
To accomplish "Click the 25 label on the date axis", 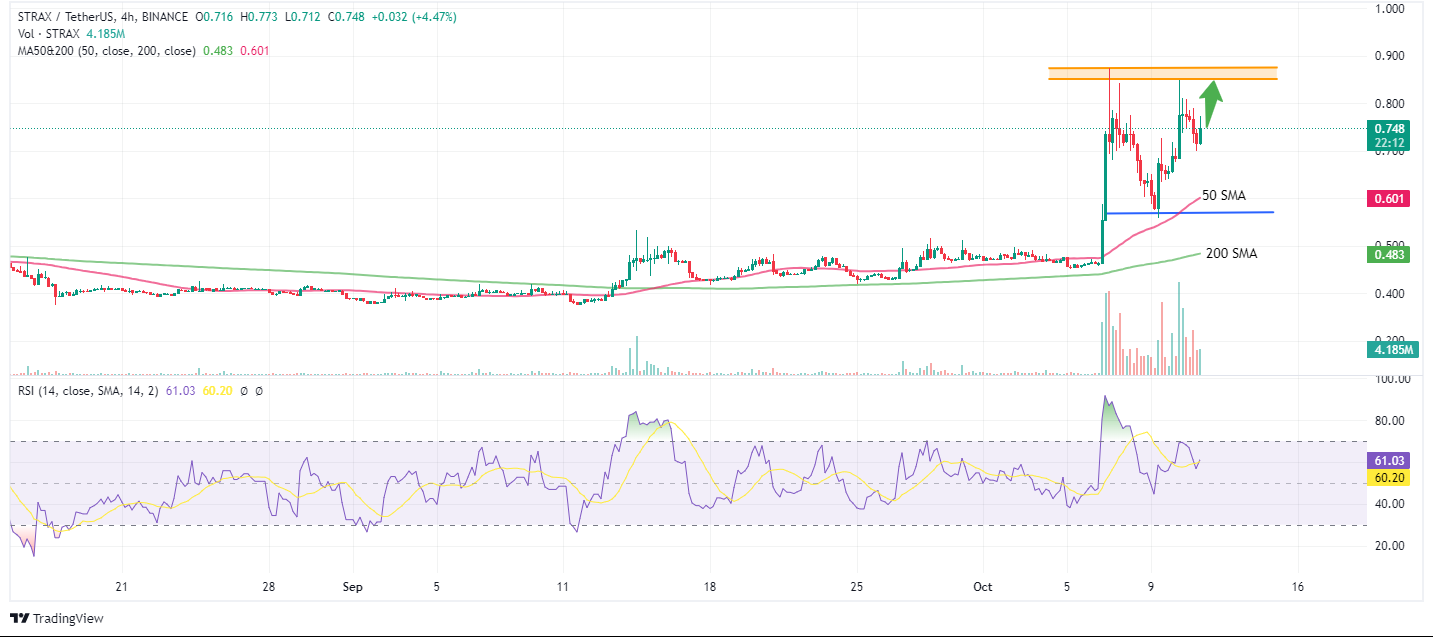I will pos(857,586).
